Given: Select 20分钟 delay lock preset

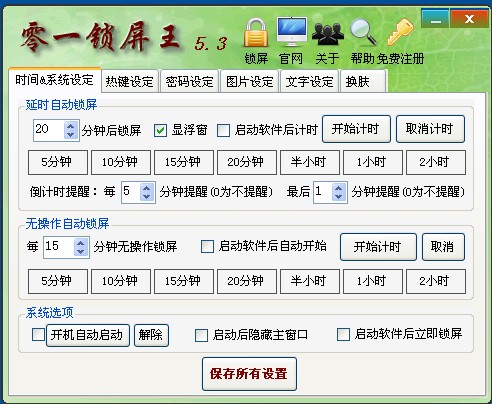Looking at the screenshot, I should [247, 162].
